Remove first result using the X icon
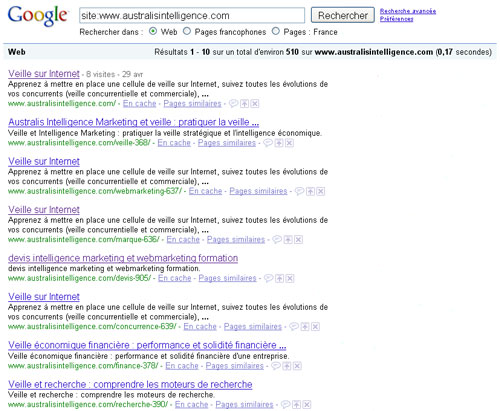Viewport: 500px width, 411px height. tap(255, 104)
